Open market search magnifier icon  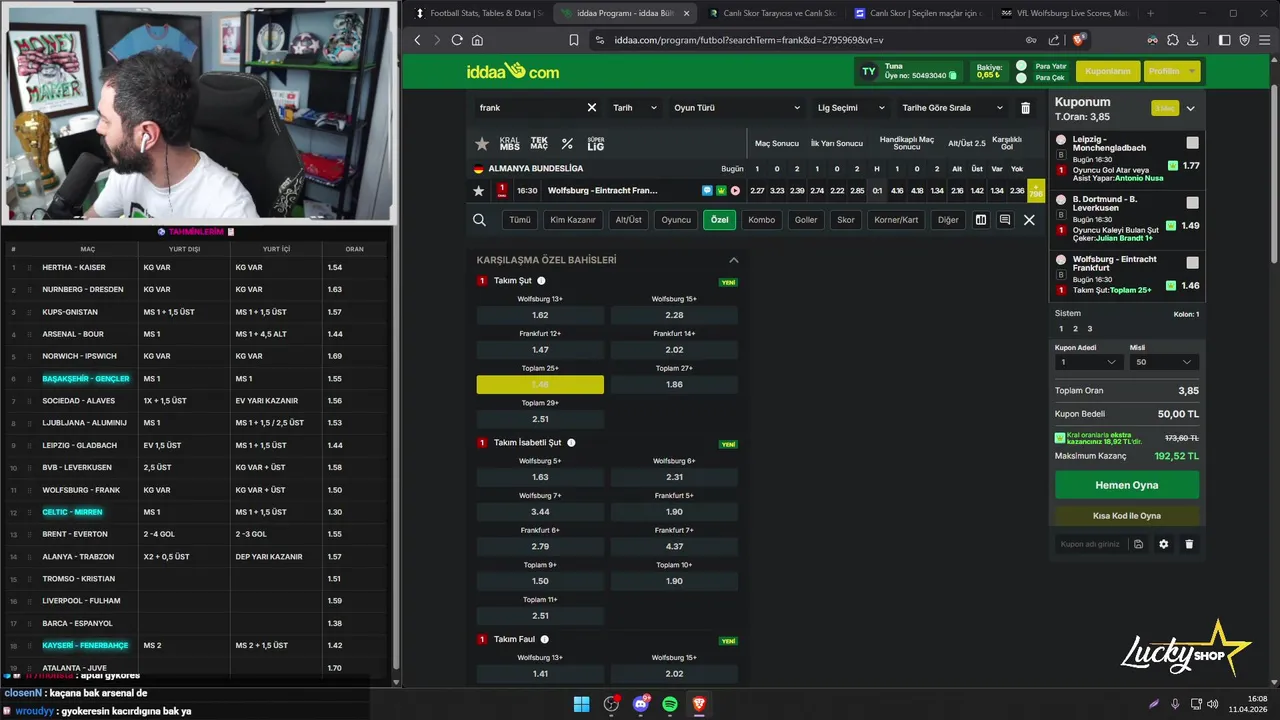[x=479, y=220]
